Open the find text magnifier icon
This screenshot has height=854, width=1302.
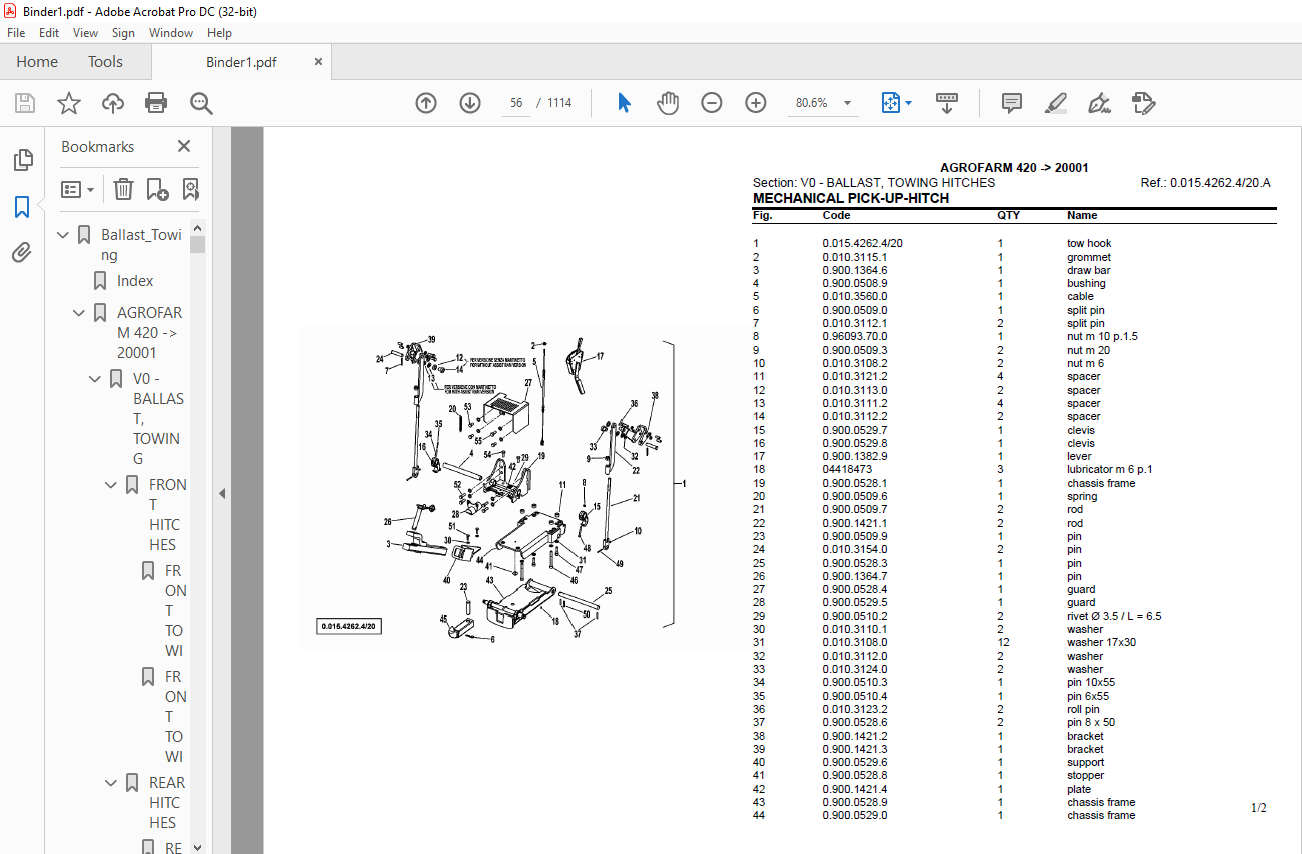202,103
